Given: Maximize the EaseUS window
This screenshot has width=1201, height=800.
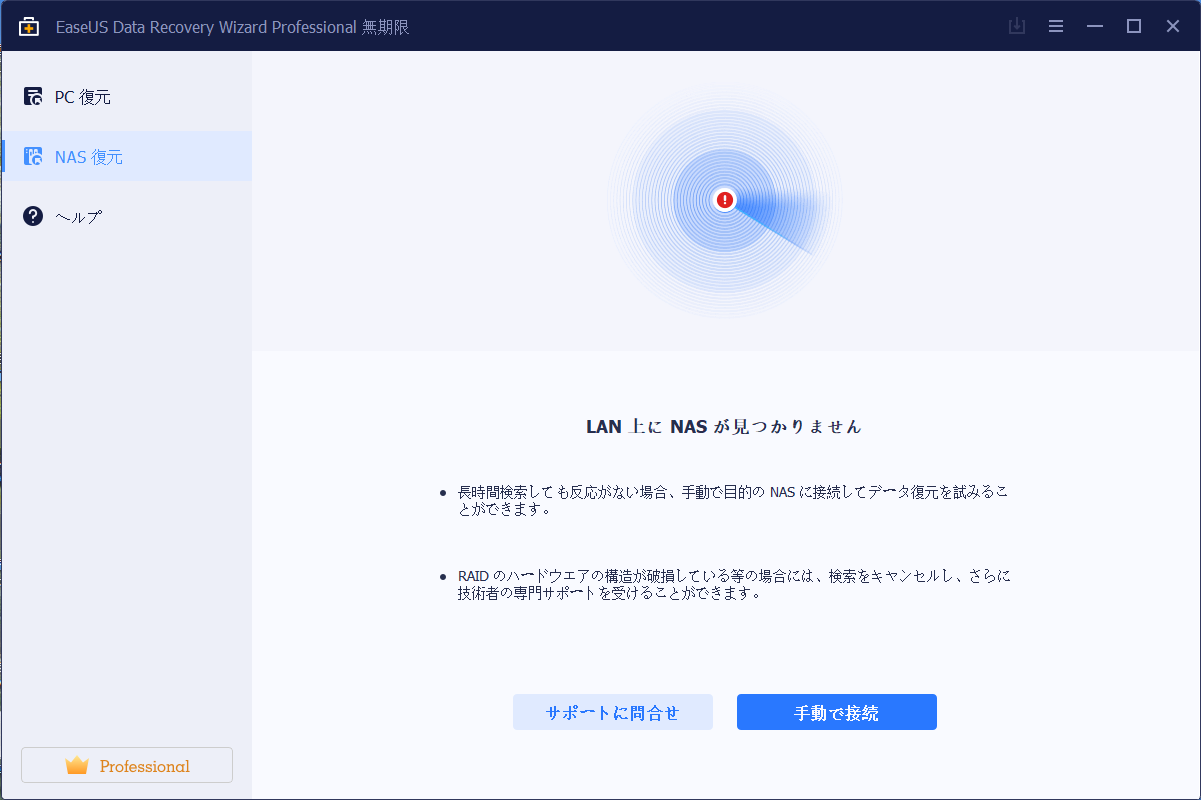Looking at the screenshot, I should 1134,27.
